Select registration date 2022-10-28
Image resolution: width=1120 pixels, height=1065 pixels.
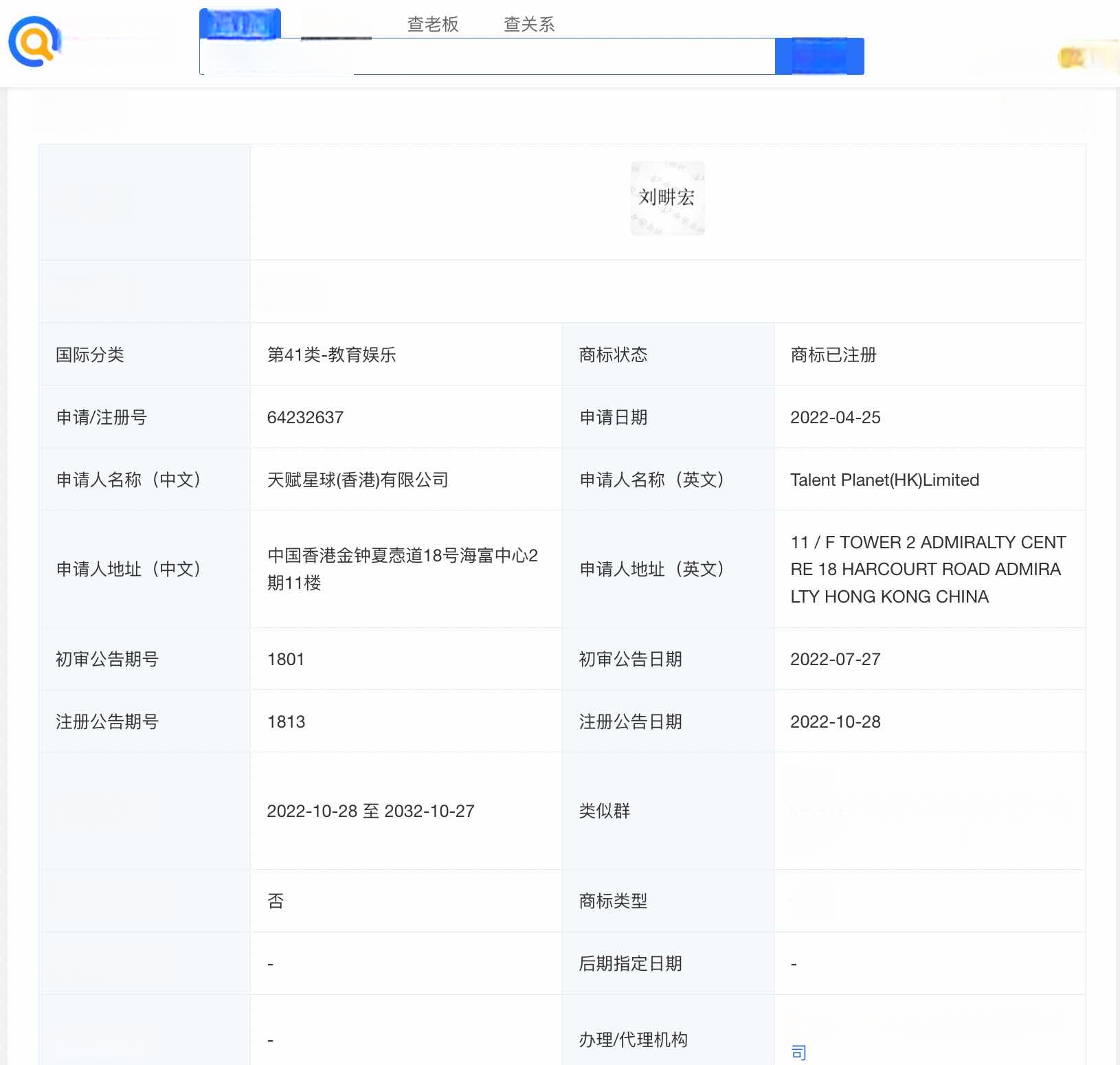[x=836, y=721]
